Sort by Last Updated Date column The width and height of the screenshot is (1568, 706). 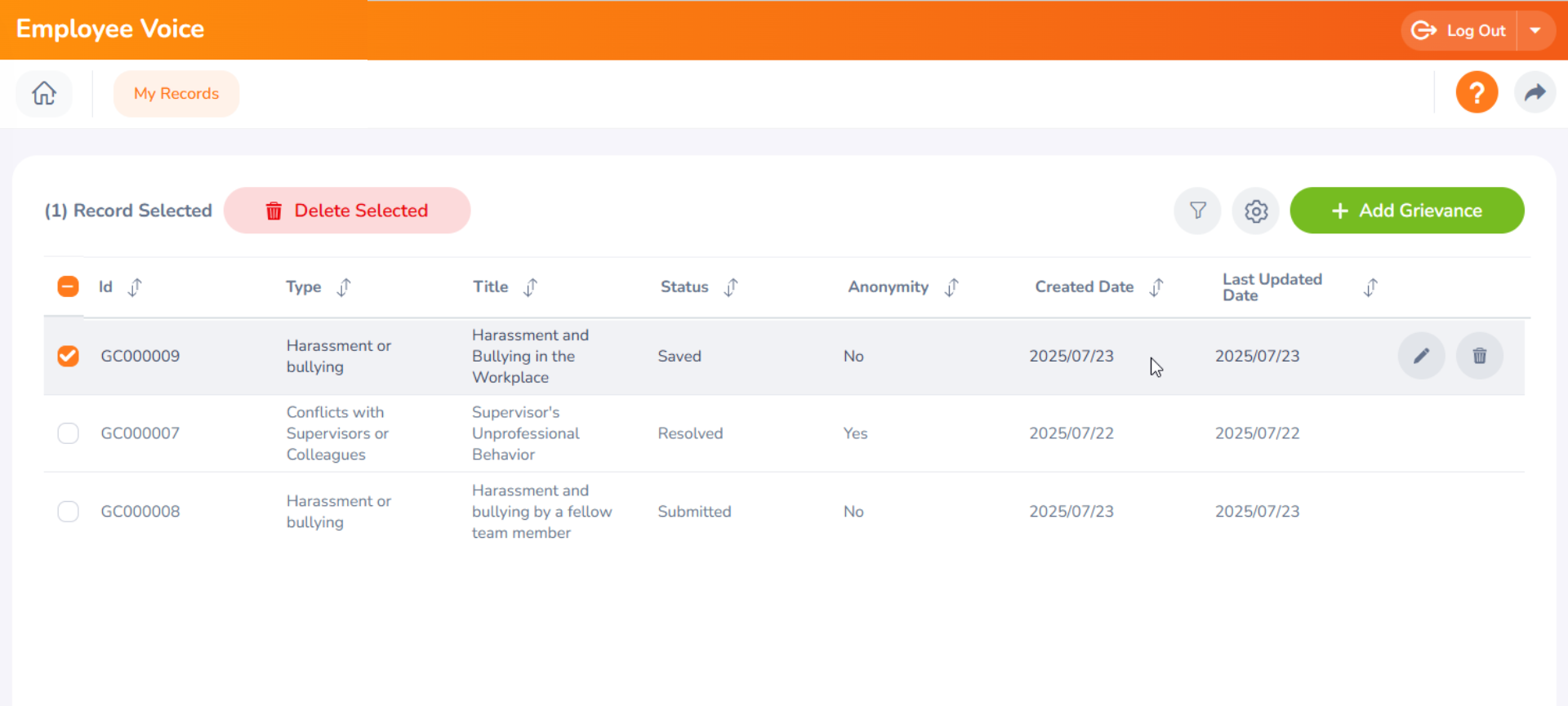pos(1370,287)
